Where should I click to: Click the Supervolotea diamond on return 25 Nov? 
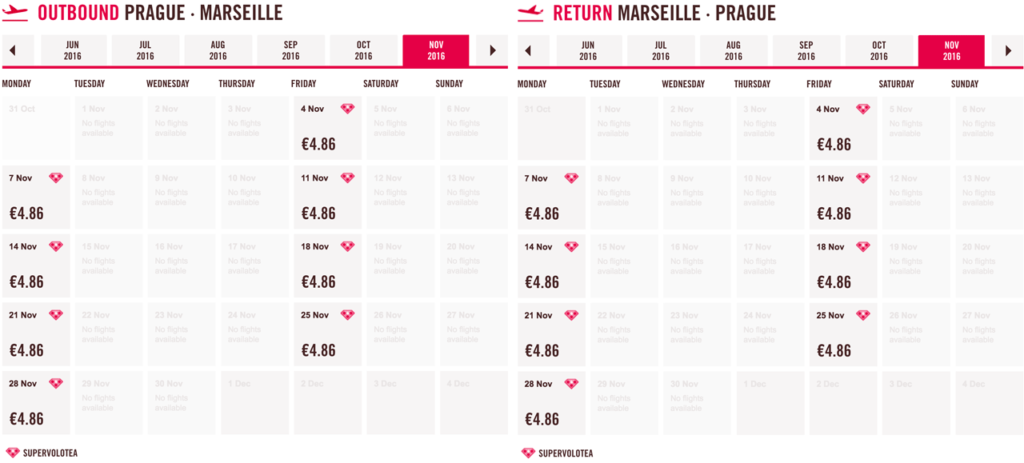click(863, 315)
